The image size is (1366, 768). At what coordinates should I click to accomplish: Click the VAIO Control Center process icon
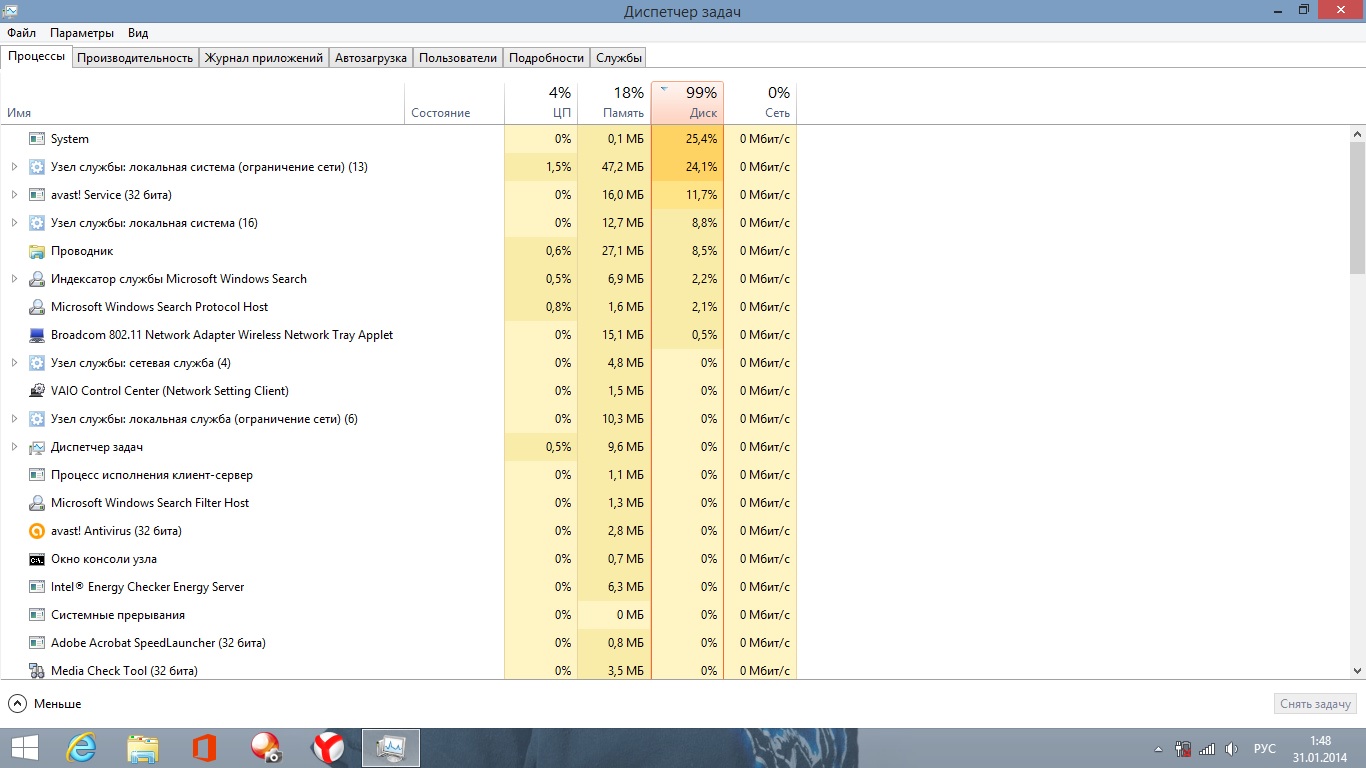[37, 391]
